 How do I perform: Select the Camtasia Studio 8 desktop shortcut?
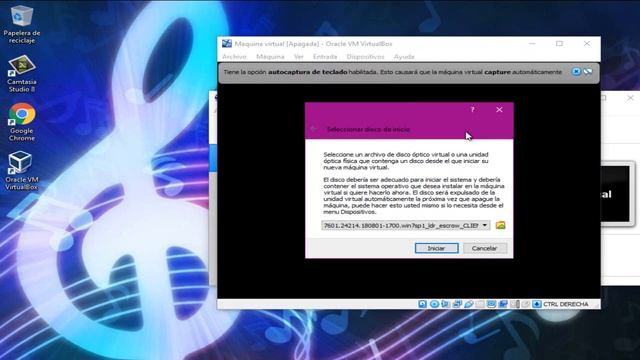(22, 74)
